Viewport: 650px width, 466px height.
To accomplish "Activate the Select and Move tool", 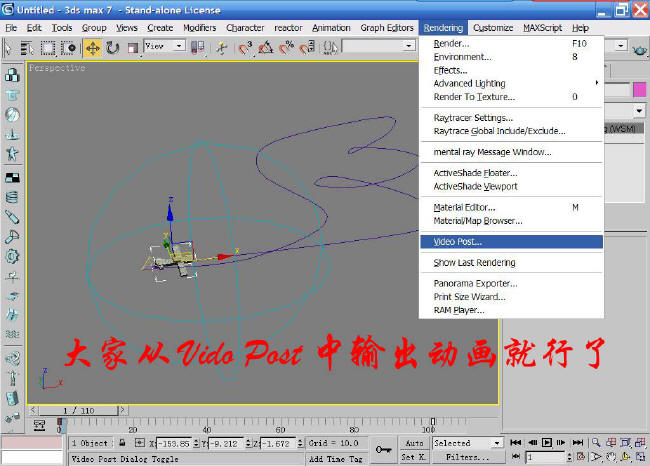I will pos(92,48).
